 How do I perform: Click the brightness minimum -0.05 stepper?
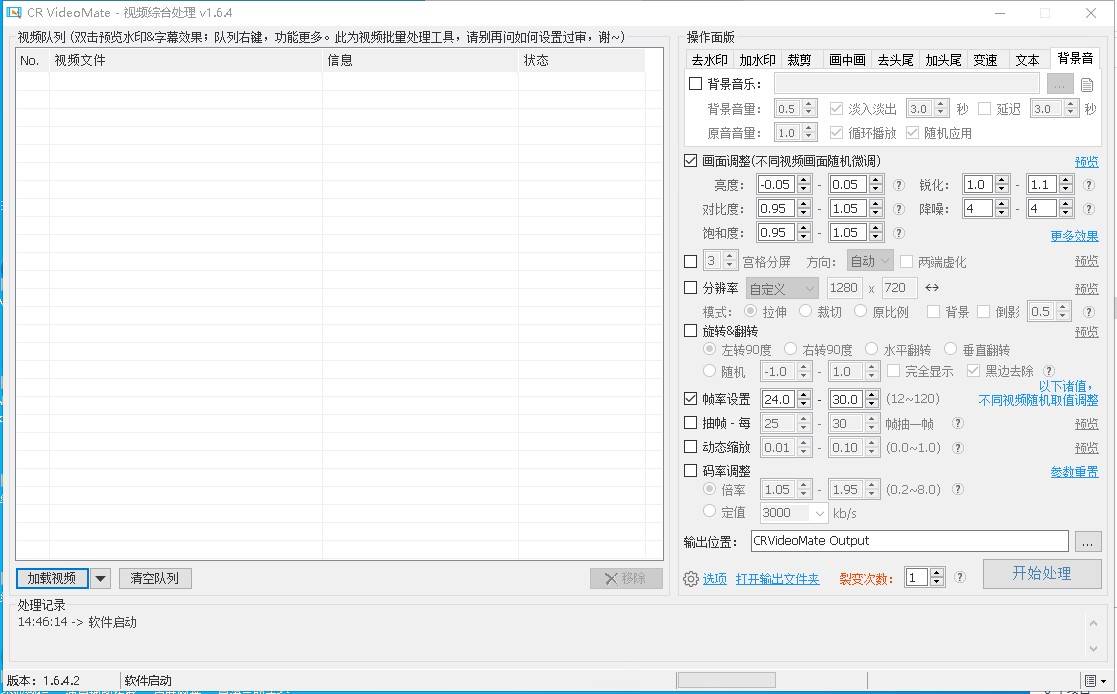point(804,185)
